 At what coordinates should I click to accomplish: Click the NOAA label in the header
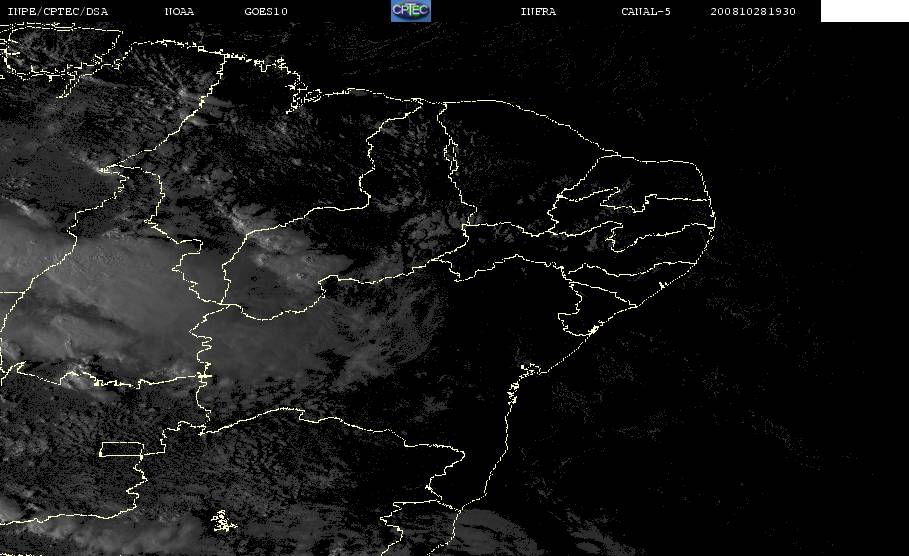[179, 12]
